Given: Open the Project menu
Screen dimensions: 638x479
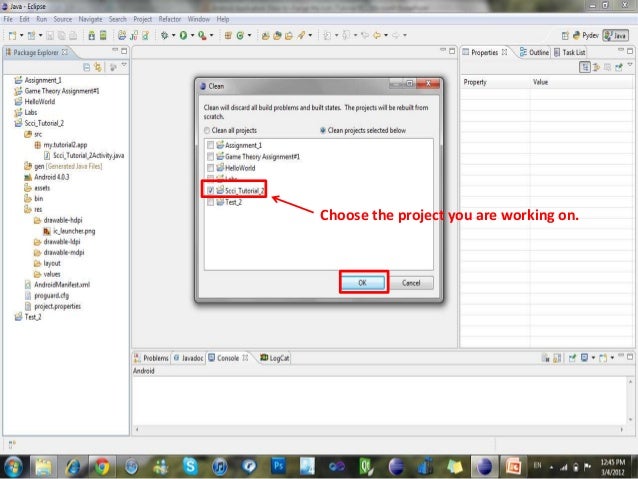Looking at the screenshot, I should (142, 19).
